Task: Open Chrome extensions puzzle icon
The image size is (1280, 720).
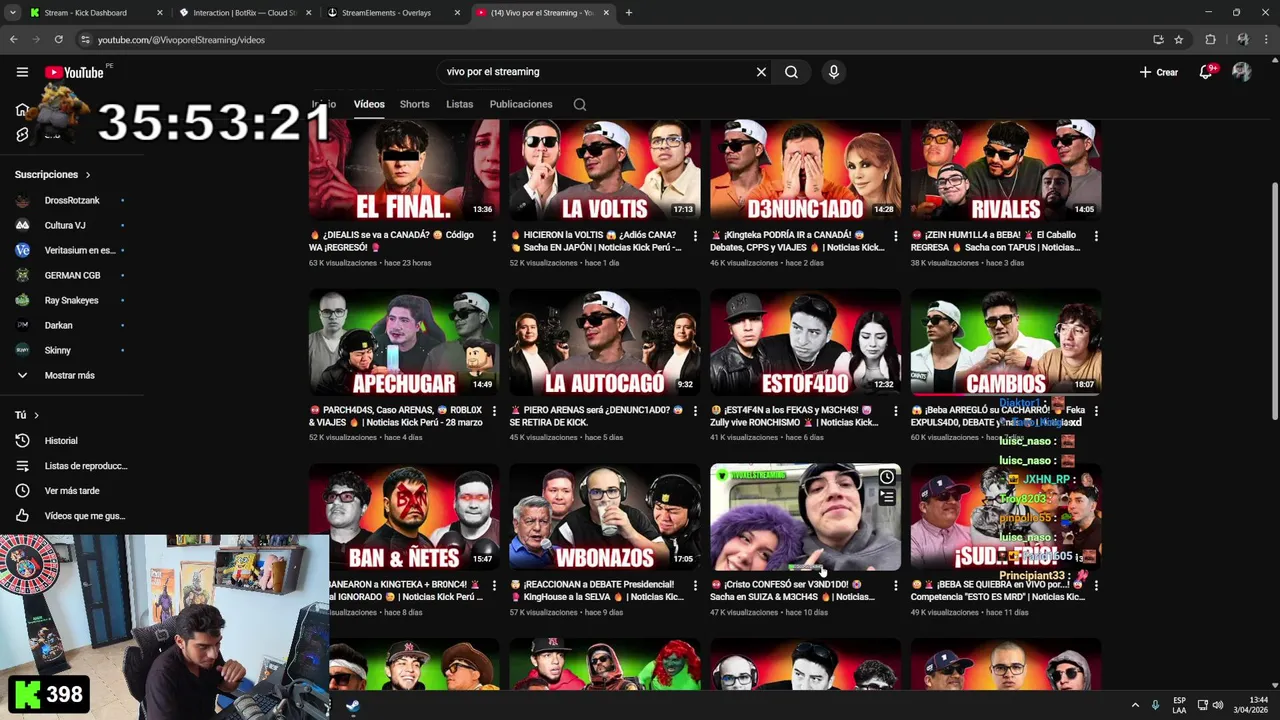Action: tap(1210, 40)
